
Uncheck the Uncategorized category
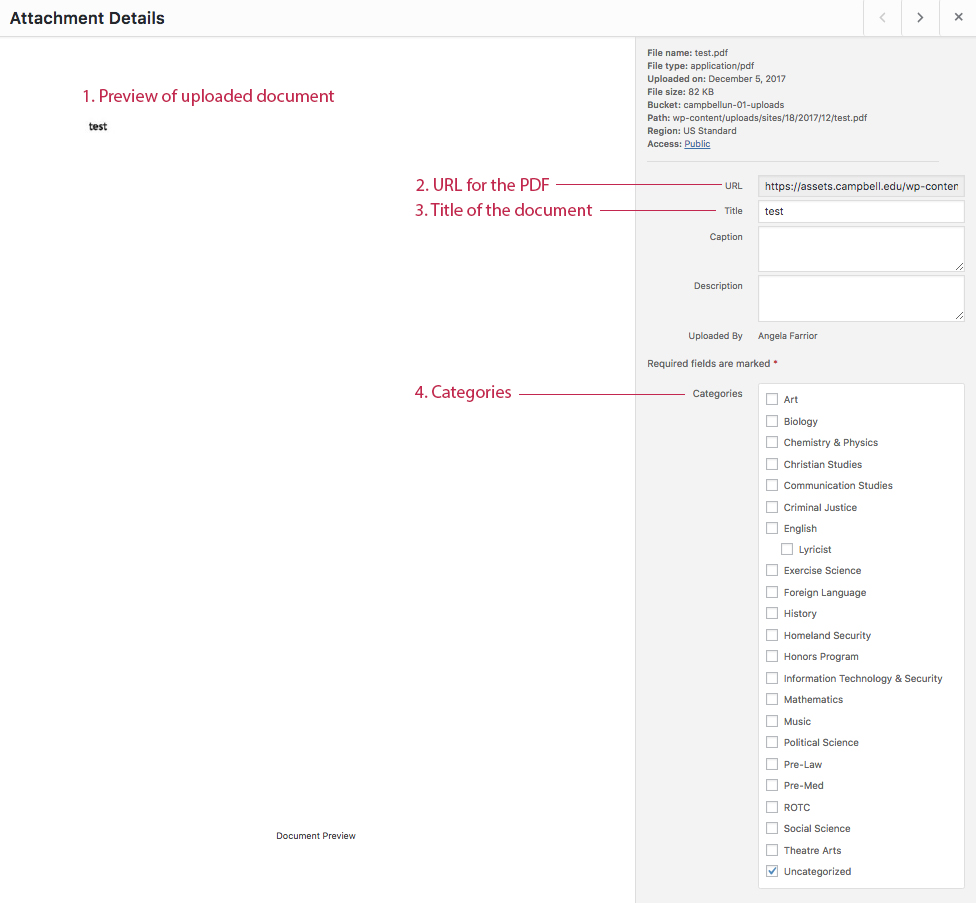click(772, 871)
